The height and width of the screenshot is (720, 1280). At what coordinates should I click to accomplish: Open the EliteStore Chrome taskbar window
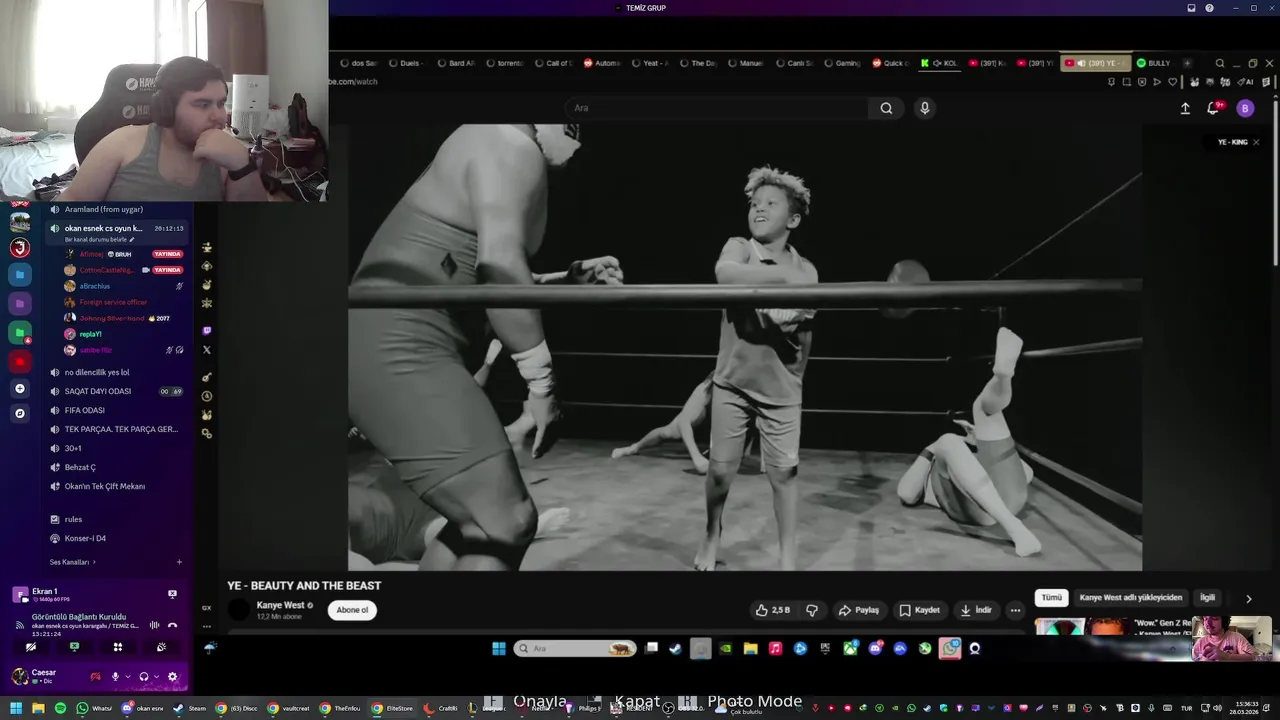coord(392,708)
